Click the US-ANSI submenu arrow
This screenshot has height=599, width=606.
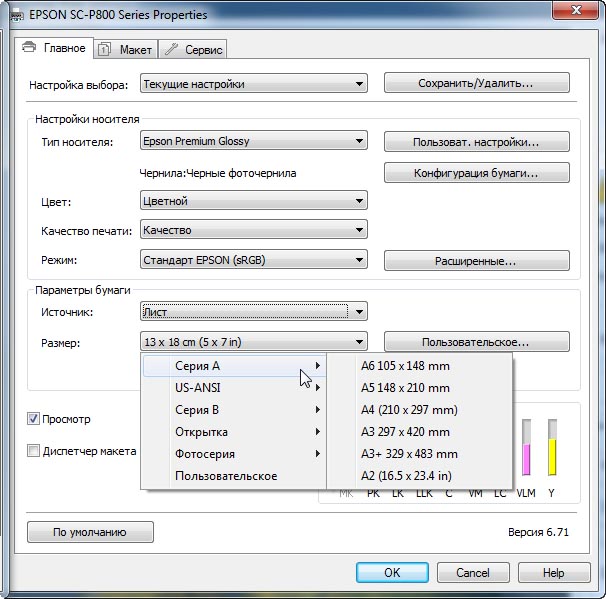coord(318,388)
